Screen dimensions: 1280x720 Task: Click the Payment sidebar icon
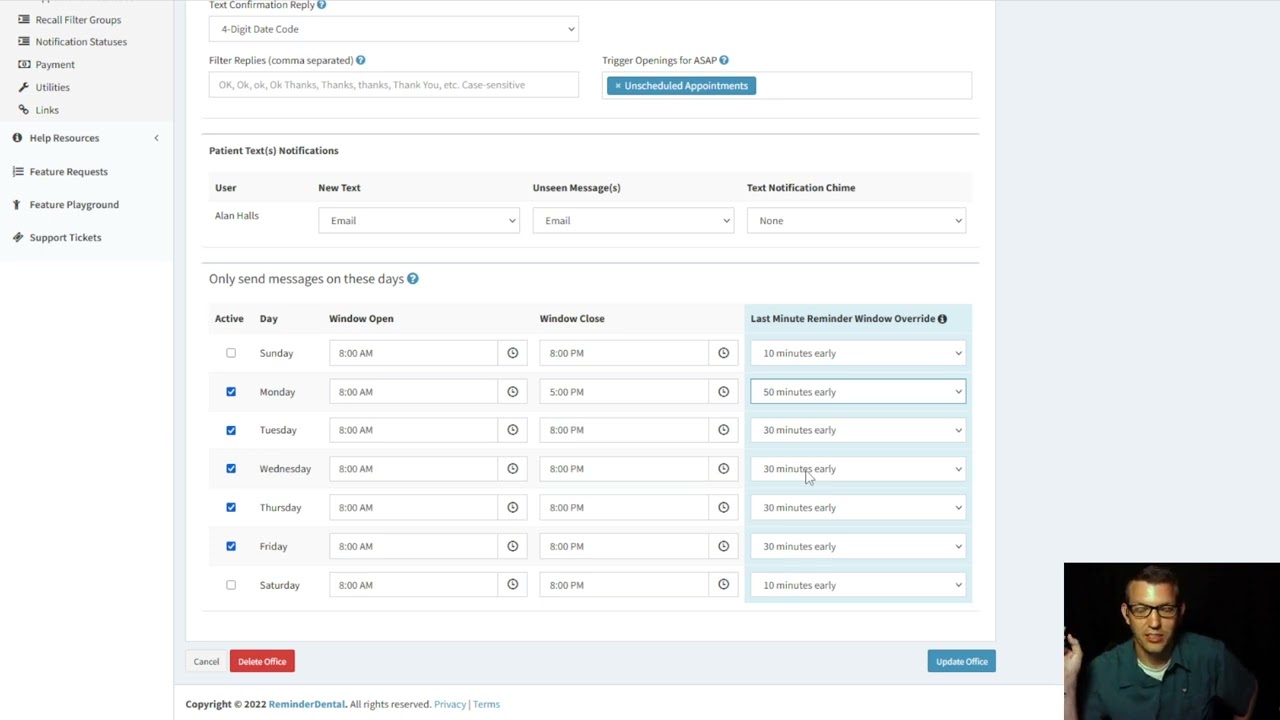tap(24, 65)
